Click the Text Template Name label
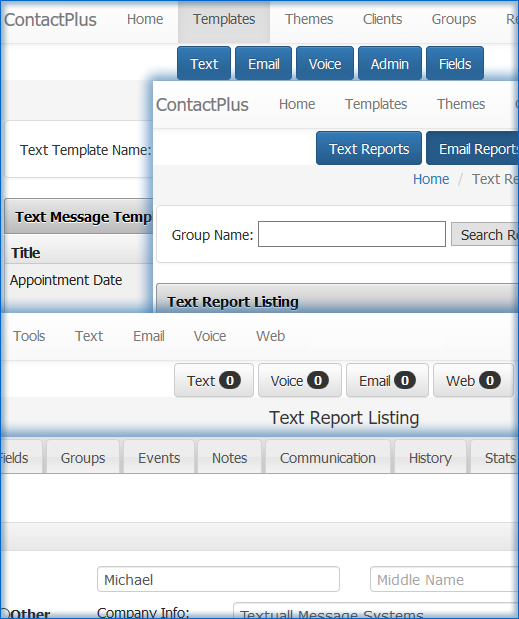519x619 pixels. 86,150
